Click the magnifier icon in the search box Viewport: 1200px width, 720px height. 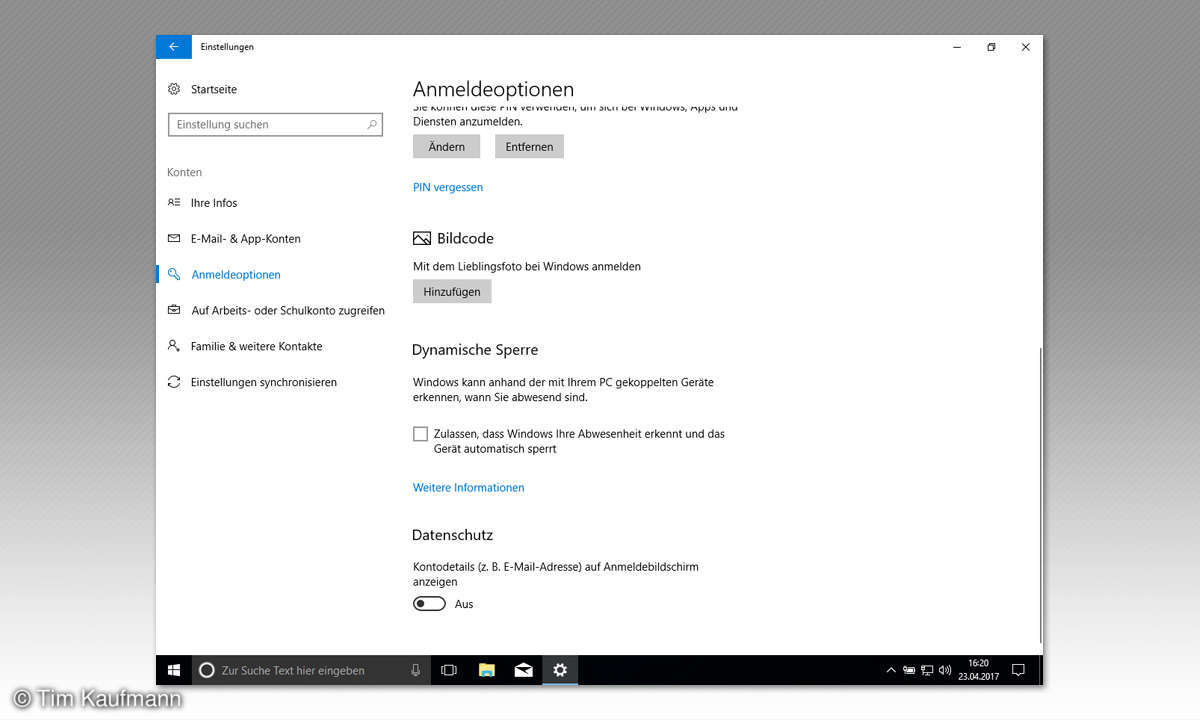[x=372, y=125]
